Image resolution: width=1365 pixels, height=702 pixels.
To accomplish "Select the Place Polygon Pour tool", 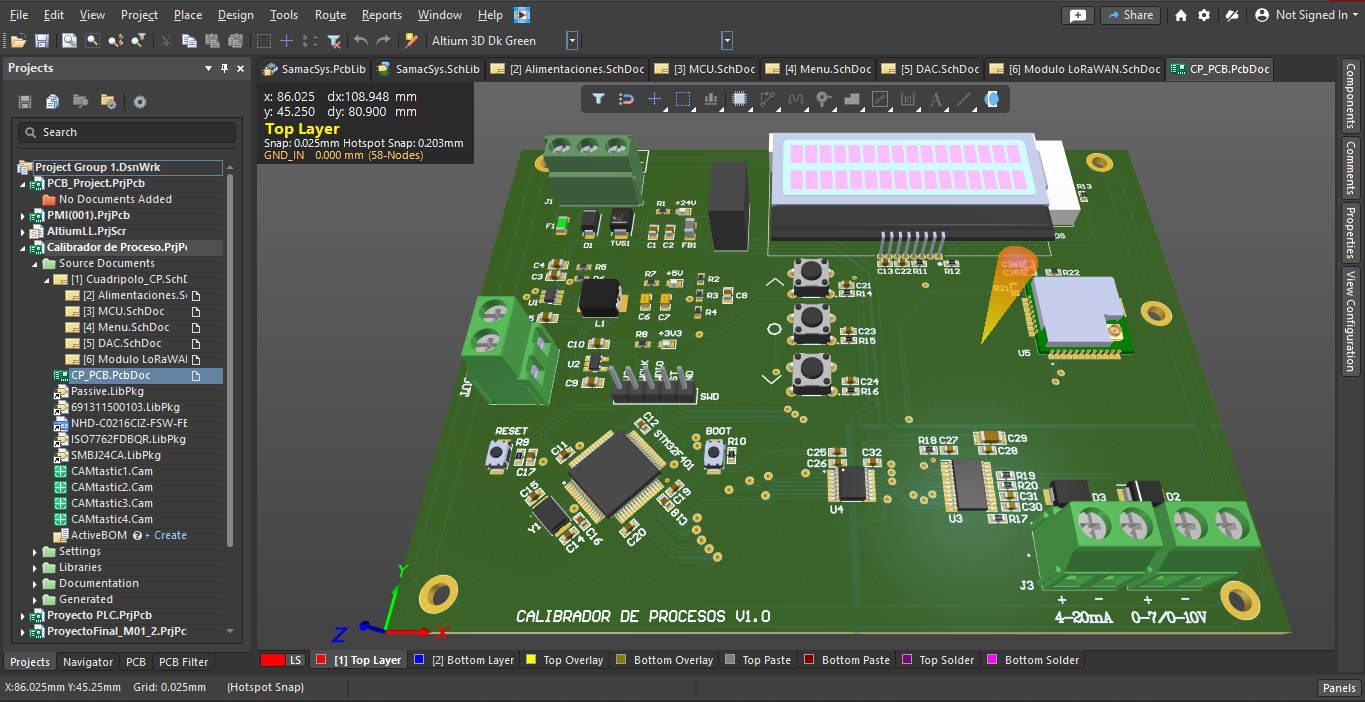I will click(852, 99).
